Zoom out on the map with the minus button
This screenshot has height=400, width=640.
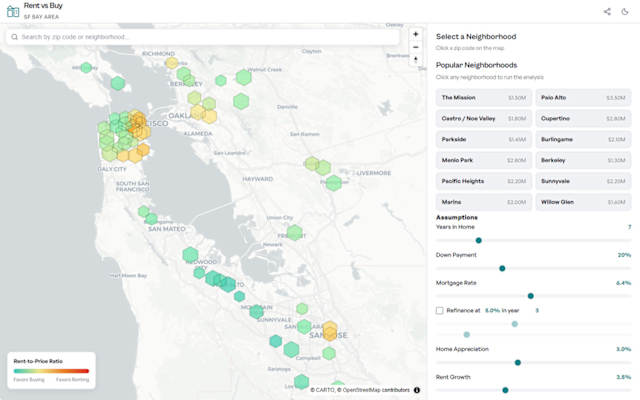pyautogui.click(x=416, y=47)
